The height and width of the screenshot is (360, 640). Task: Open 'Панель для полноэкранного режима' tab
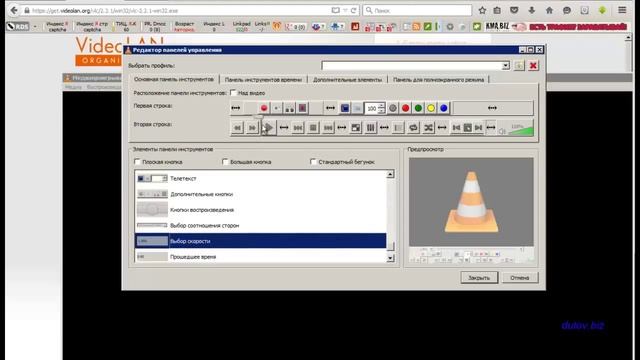[x=438, y=80]
